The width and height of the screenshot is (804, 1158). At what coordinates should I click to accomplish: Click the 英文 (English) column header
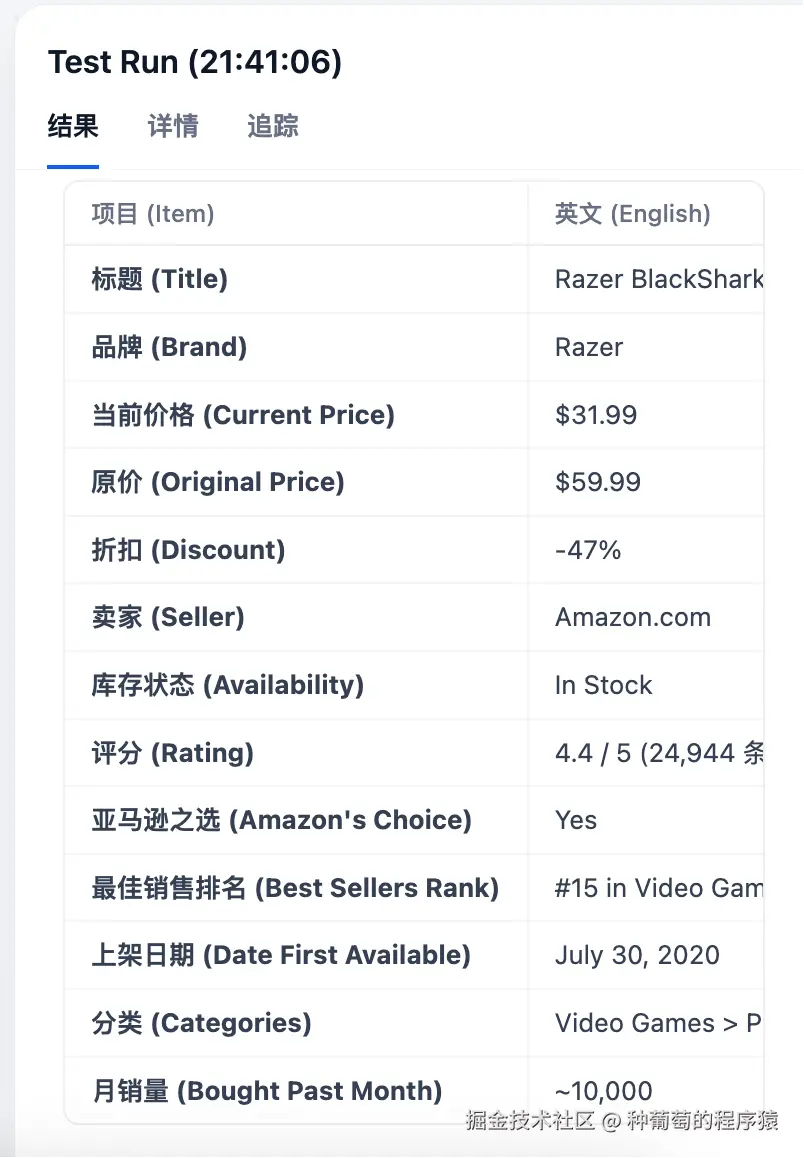tap(632, 214)
